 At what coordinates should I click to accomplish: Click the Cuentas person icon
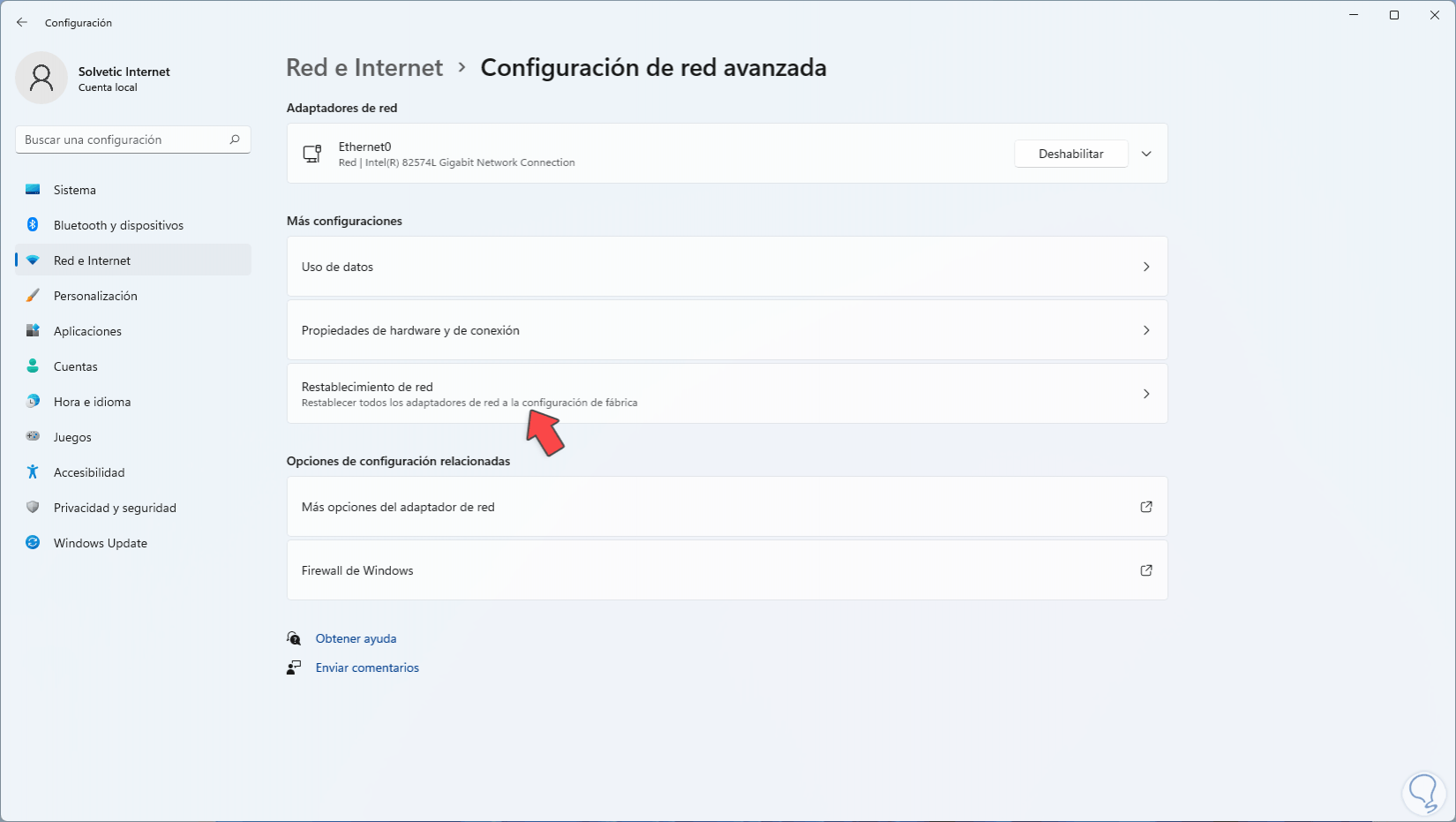33,366
